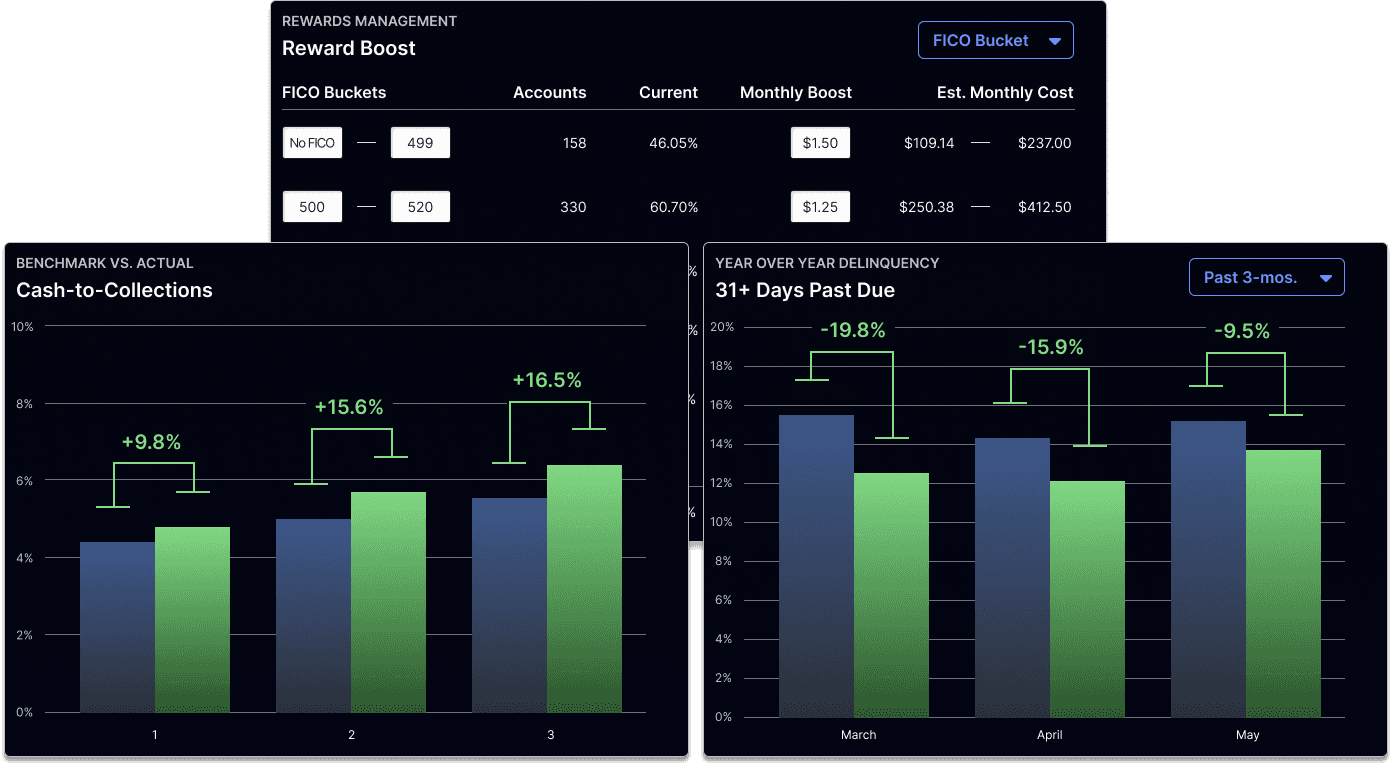This screenshot has width=1392, height=765.
Task: Click the May axis label
Action: coord(1247,735)
